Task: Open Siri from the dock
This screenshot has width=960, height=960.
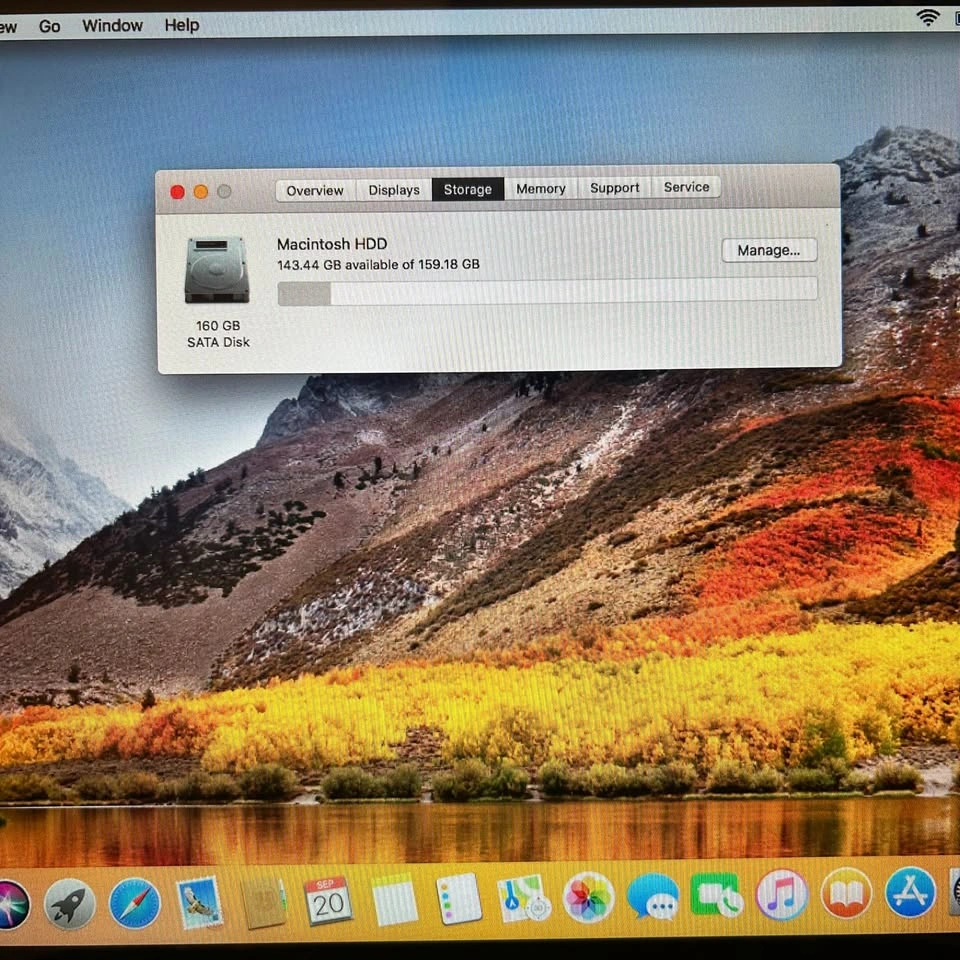Action: click(11, 906)
